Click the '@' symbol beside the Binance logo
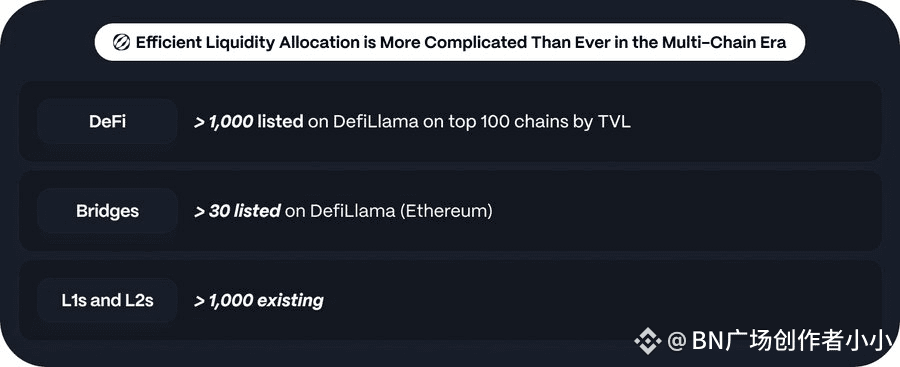The width and height of the screenshot is (900, 367). [x=677, y=342]
